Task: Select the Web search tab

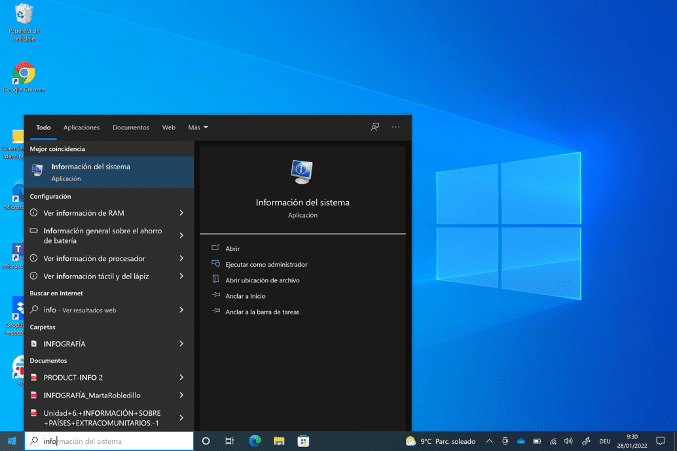Action: [169, 128]
